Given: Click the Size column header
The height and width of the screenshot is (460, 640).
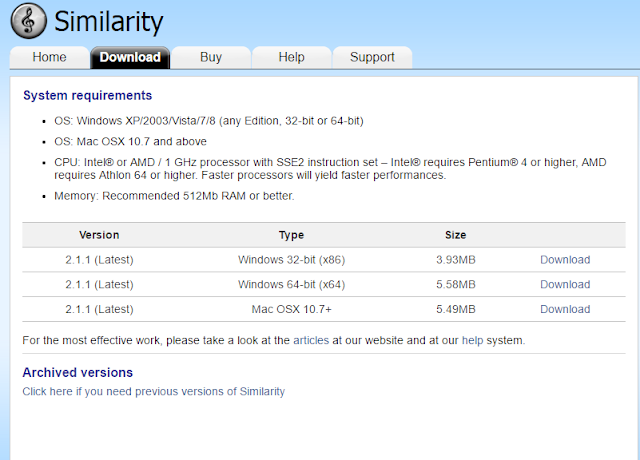Looking at the screenshot, I should pos(456,235).
